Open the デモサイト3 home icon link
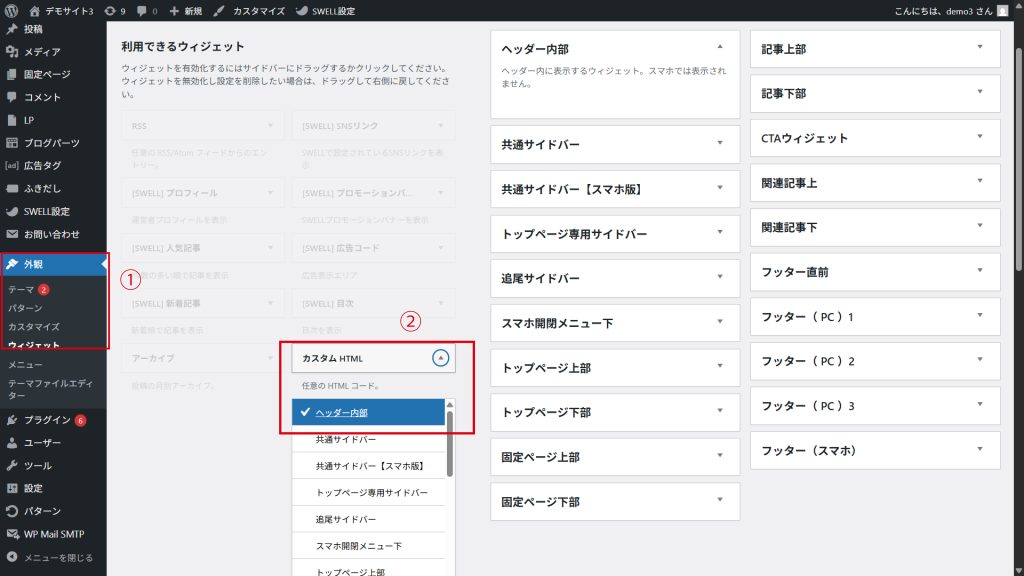 click(35, 11)
